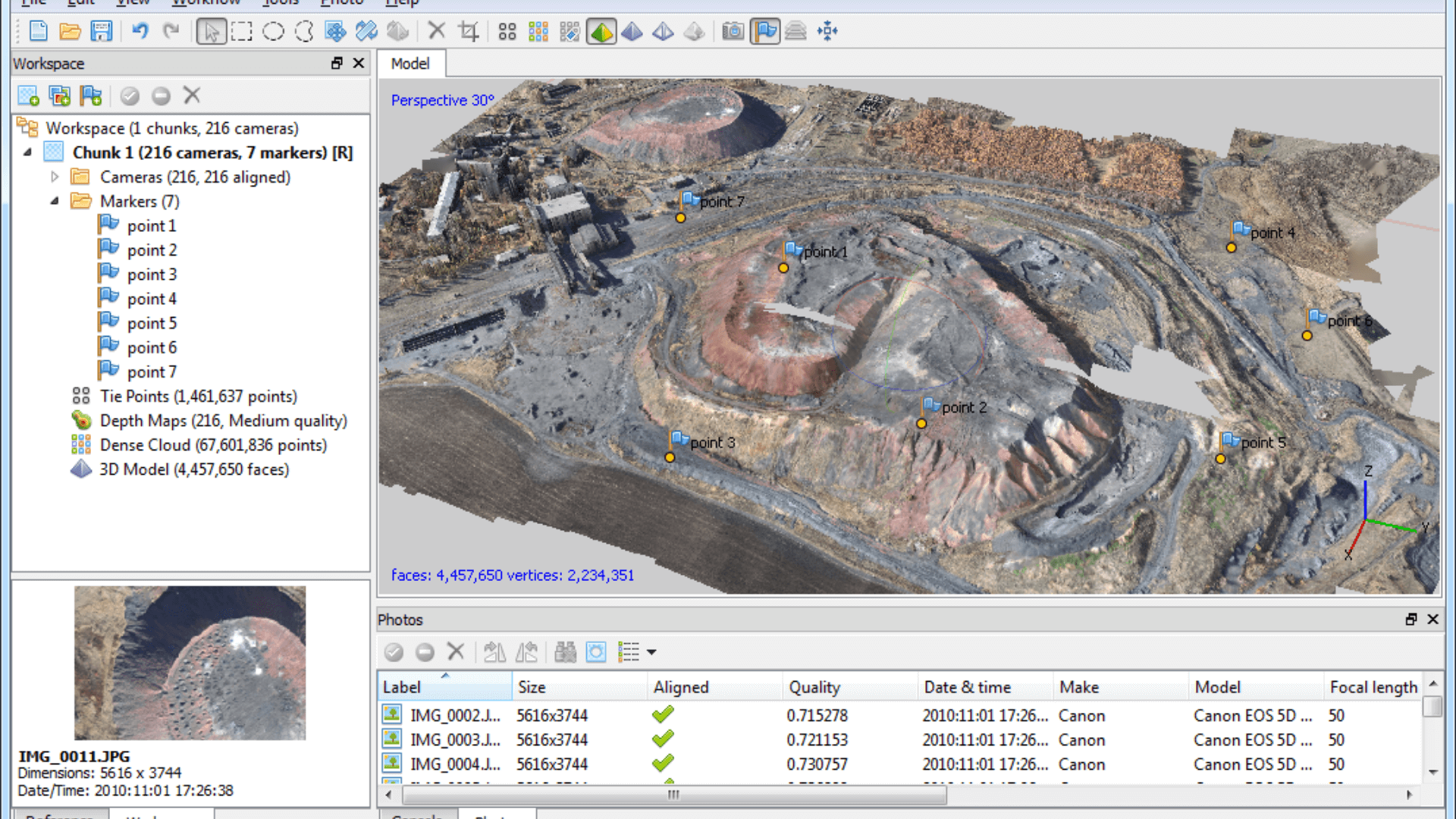Toggle aligned status for IMG_0004
The height and width of the screenshot is (819, 1456).
point(663,764)
